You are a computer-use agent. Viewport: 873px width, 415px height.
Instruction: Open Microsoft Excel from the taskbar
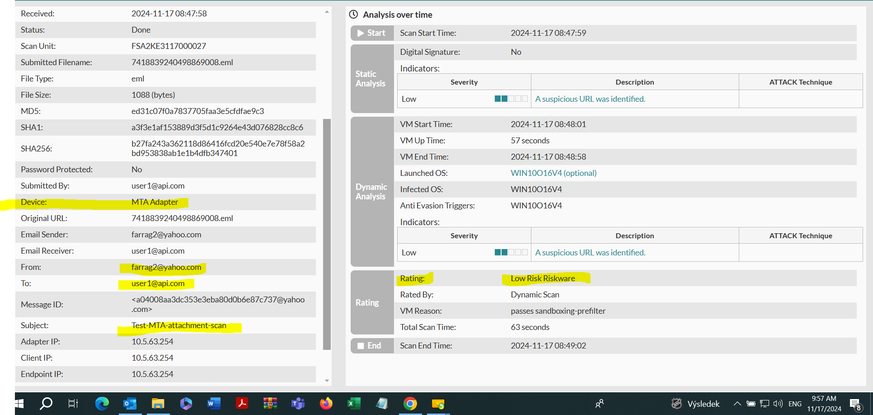coord(354,403)
